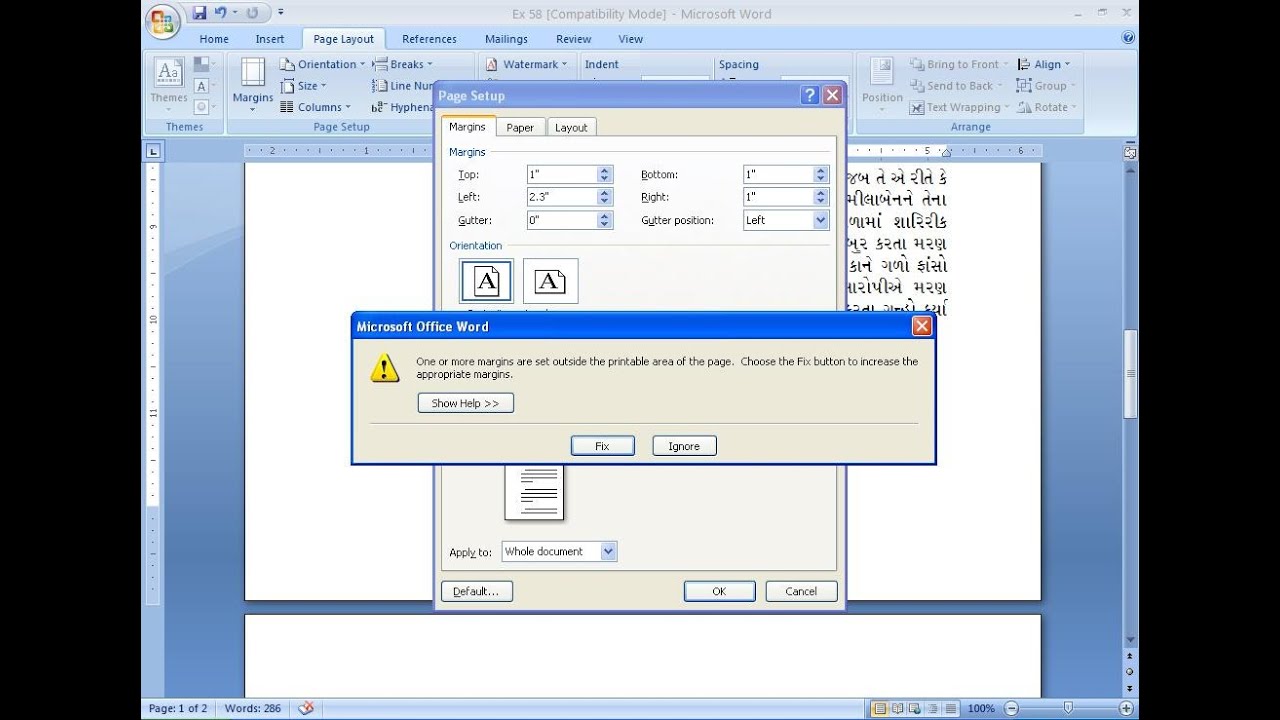The height and width of the screenshot is (720, 1280).
Task: Switch to Outline view
Action: pos(931,708)
